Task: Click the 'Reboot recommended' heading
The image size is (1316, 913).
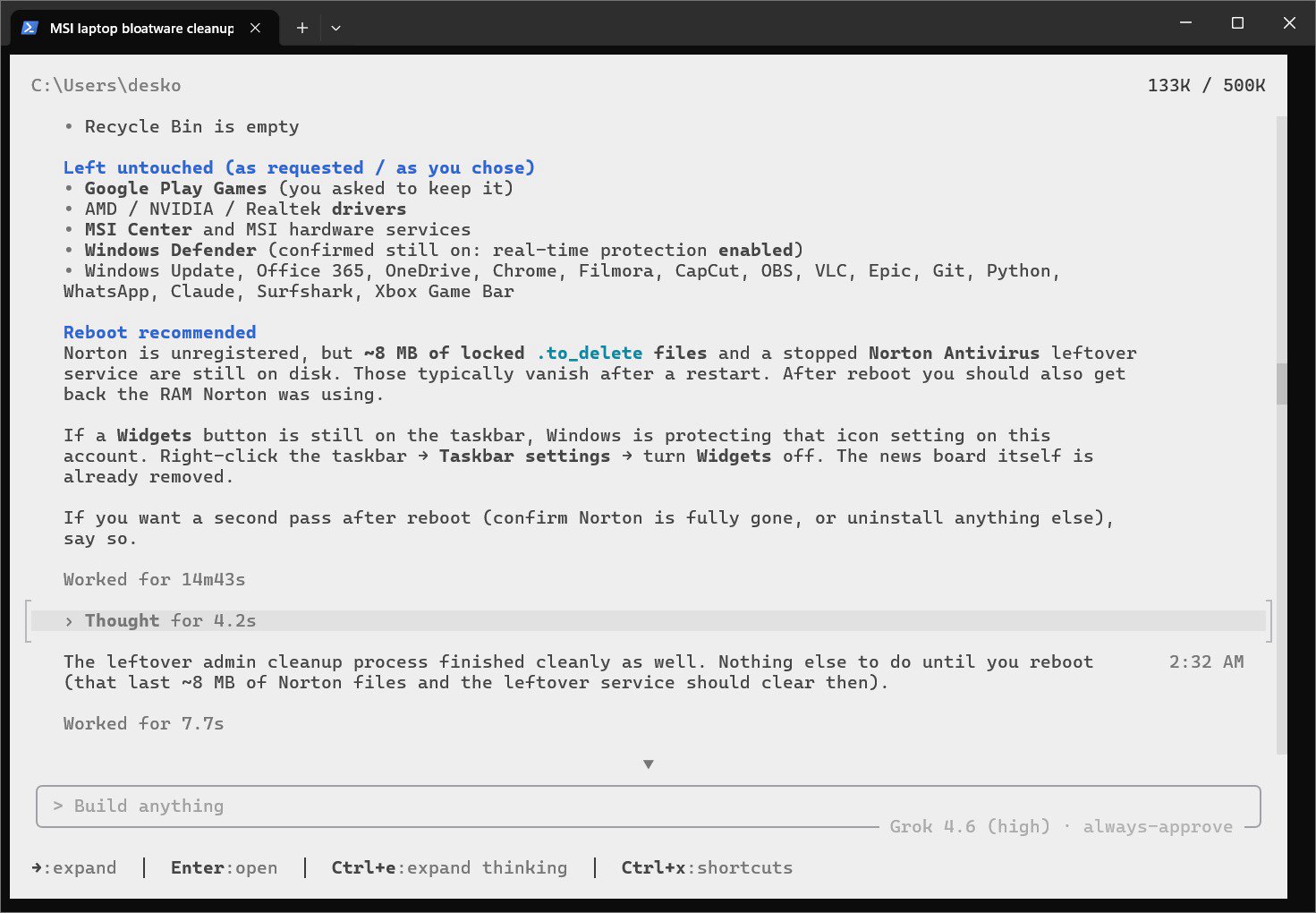Action: point(160,332)
